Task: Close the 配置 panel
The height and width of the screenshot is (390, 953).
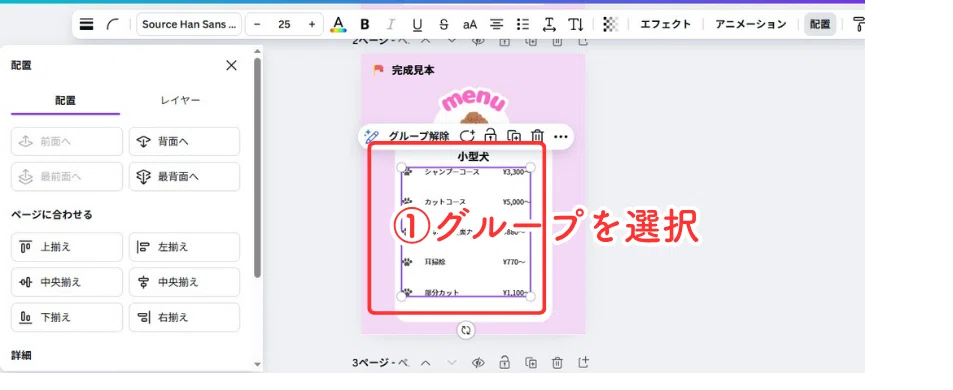Action: (x=232, y=66)
